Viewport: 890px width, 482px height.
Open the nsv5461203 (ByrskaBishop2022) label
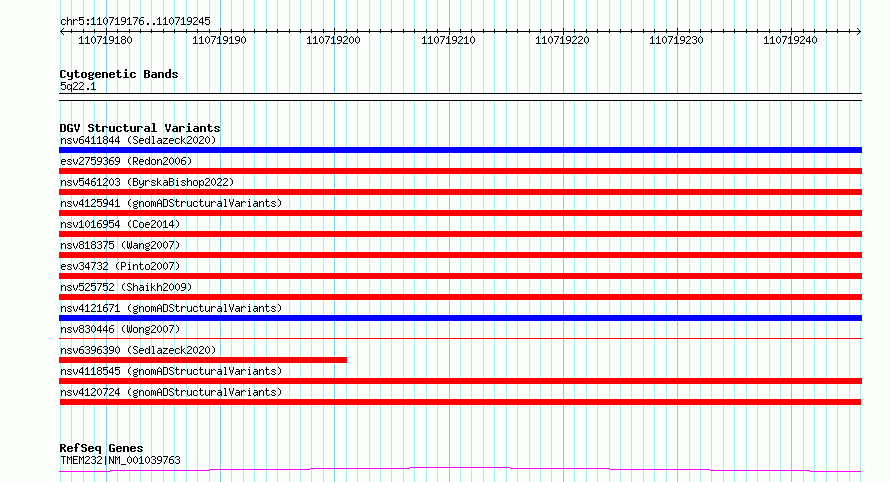(147, 182)
